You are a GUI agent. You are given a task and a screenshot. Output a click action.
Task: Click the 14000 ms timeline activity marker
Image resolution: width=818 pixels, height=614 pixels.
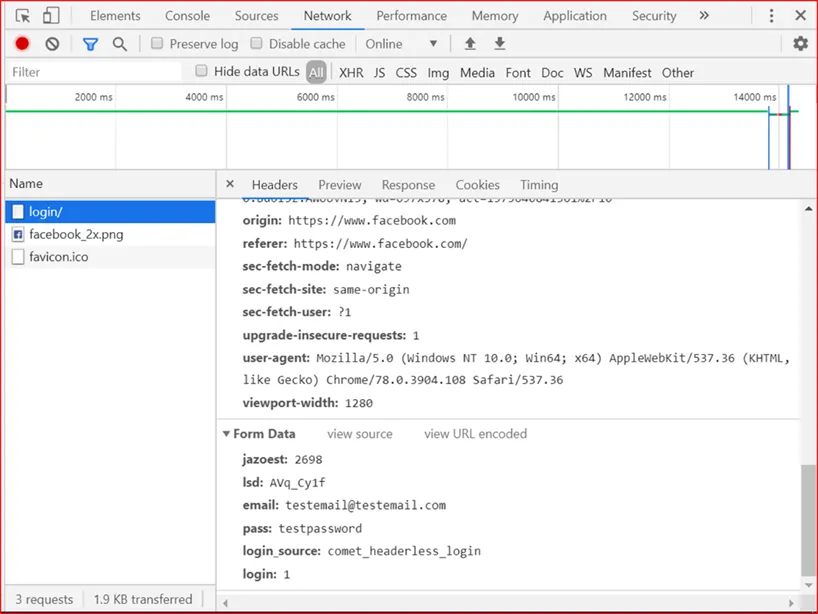point(779,114)
